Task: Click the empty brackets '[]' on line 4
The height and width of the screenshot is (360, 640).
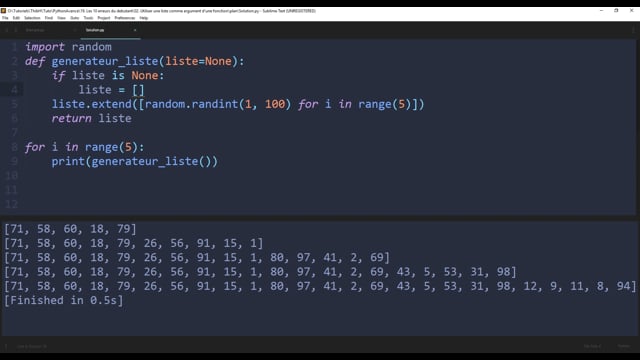Action: point(138,90)
